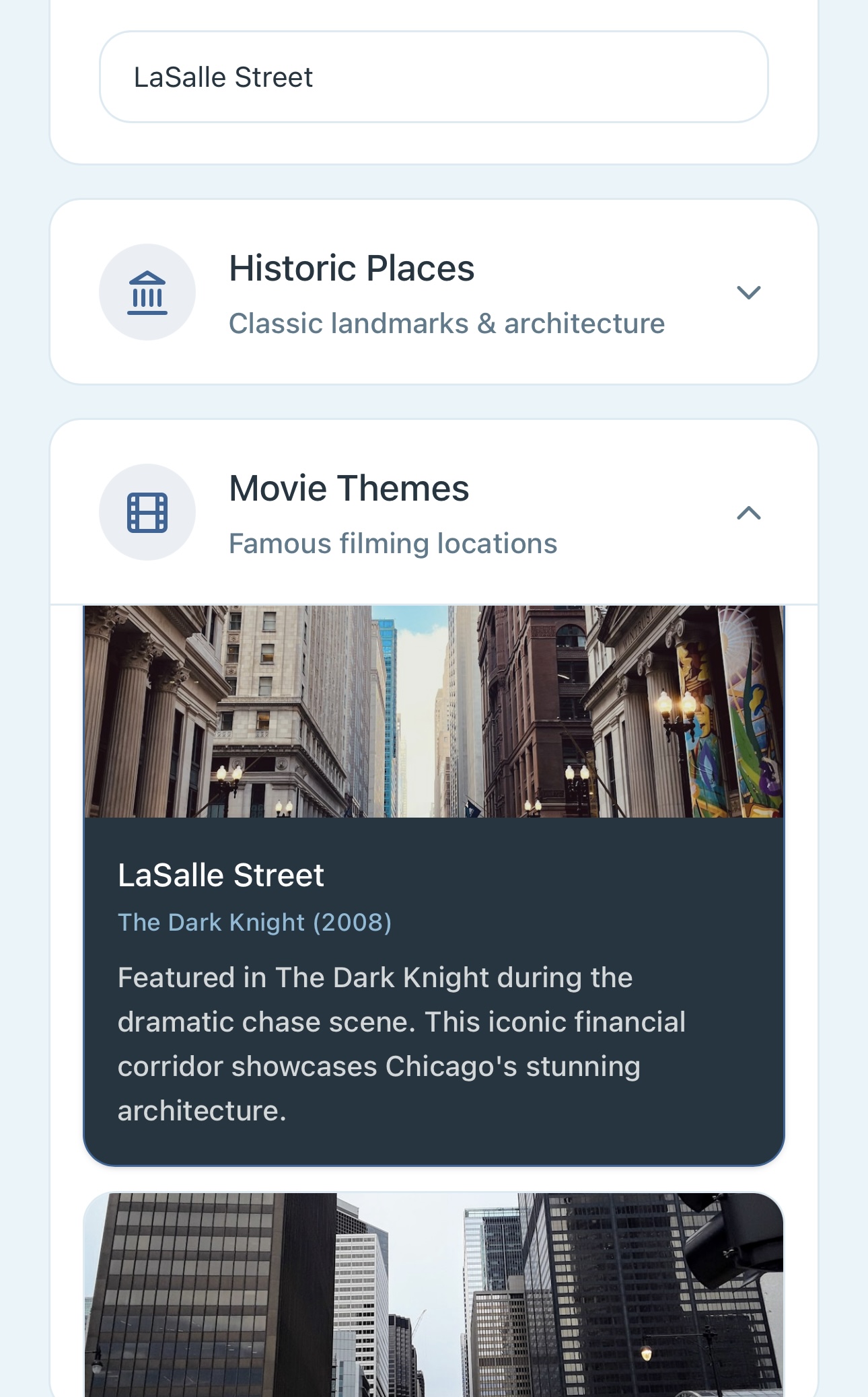This screenshot has width=868, height=1397.
Task: Click the Movie Themes heading
Action: click(x=349, y=488)
